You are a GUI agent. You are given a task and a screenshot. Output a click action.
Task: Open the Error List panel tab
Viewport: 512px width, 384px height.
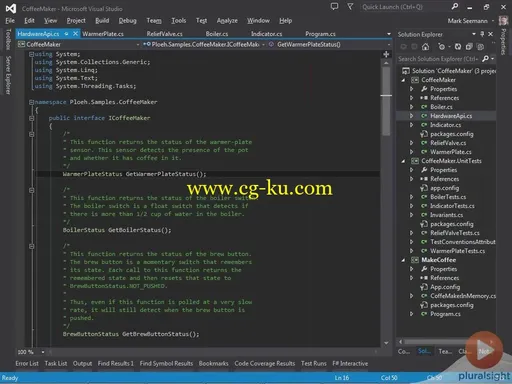point(27,364)
